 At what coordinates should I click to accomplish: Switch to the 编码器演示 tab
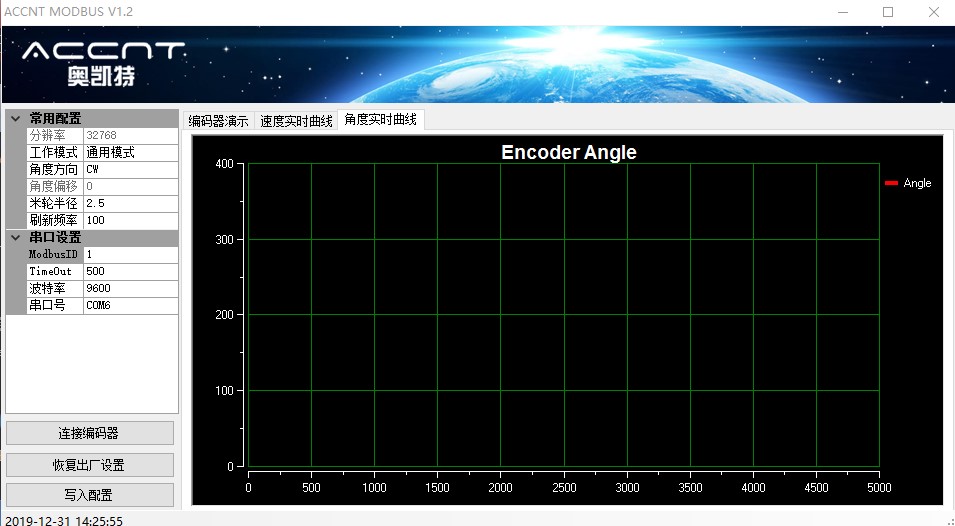point(218,121)
